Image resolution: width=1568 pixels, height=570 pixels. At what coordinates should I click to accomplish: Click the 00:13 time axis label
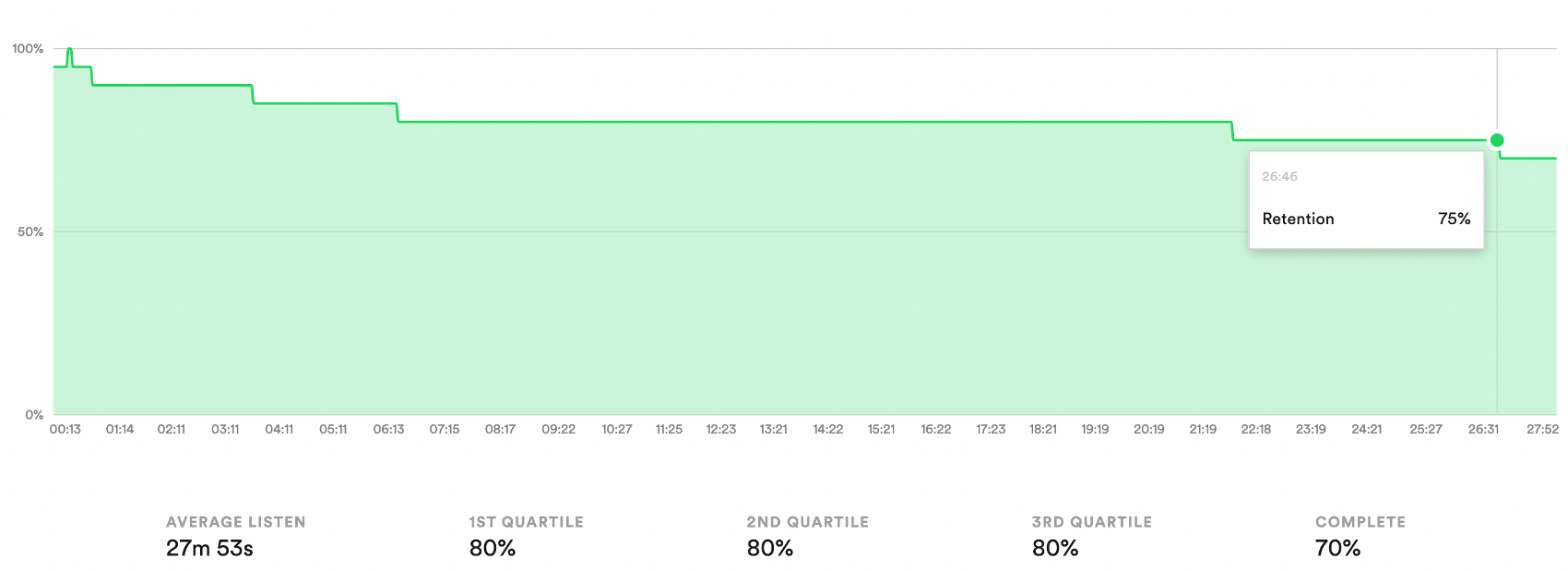click(x=65, y=429)
